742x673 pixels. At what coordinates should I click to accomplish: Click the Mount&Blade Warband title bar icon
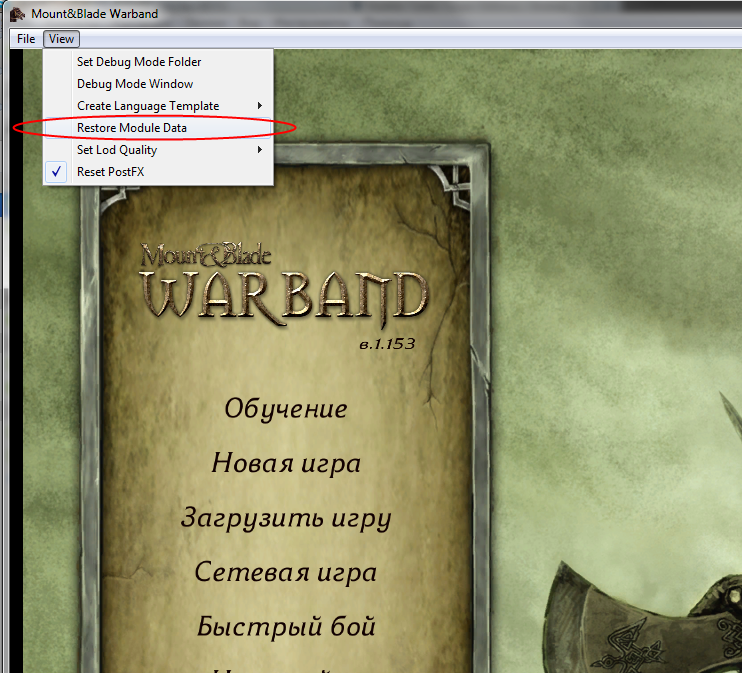(x=18, y=14)
